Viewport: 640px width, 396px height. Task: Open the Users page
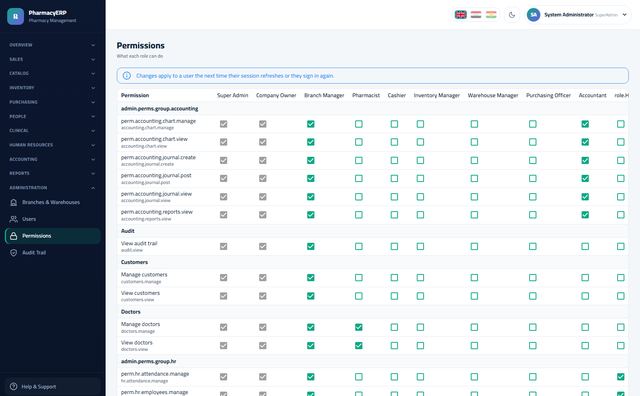53,219
